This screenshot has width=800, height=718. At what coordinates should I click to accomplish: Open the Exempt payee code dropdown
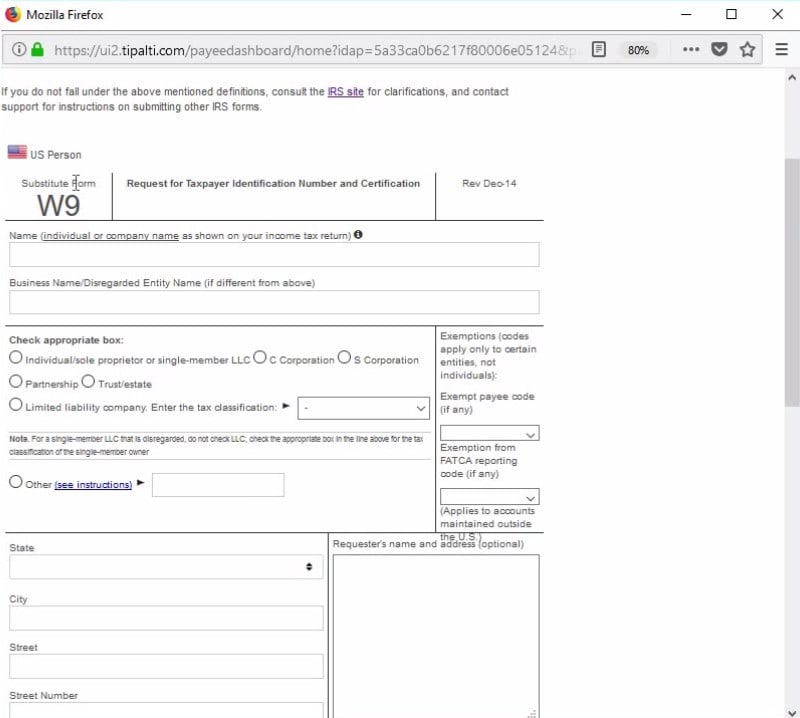pos(489,433)
